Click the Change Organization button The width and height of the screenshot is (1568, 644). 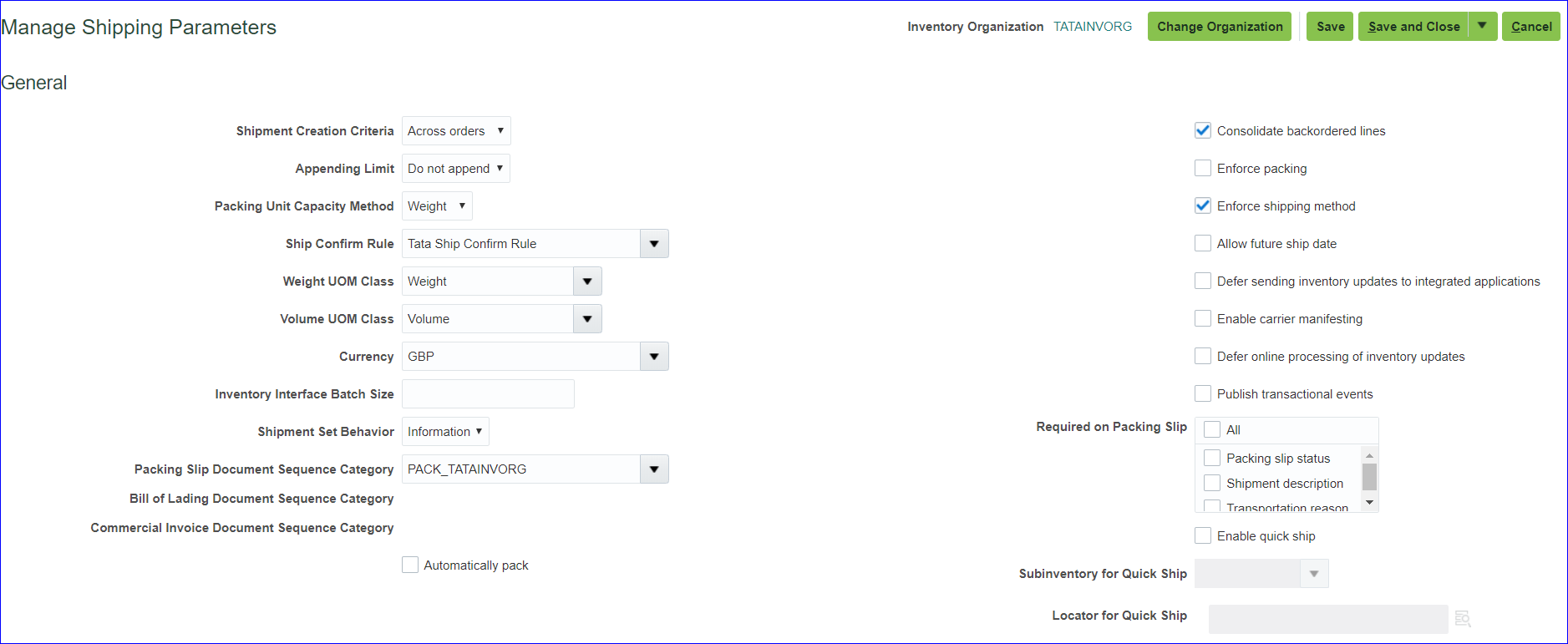click(1219, 27)
